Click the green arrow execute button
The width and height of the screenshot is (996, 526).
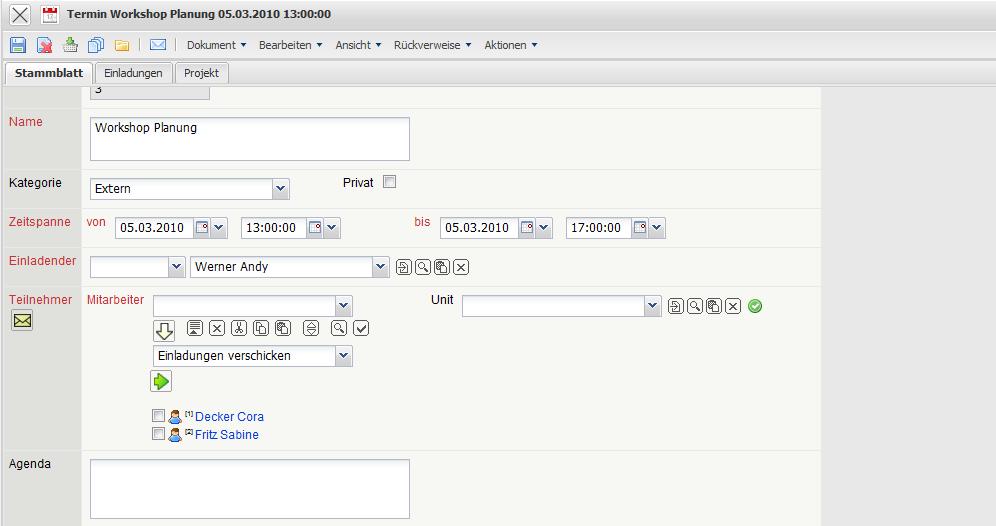(x=162, y=381)
